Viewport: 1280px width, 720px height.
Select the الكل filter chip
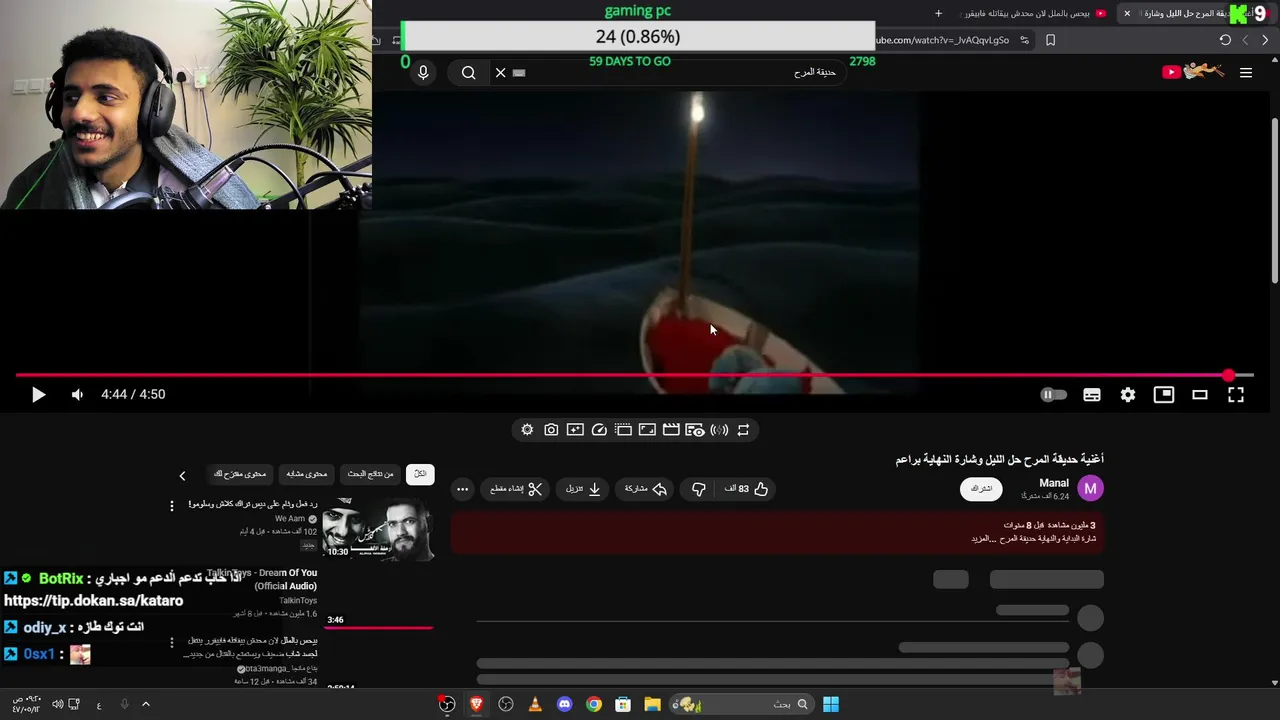click(420, 474)
